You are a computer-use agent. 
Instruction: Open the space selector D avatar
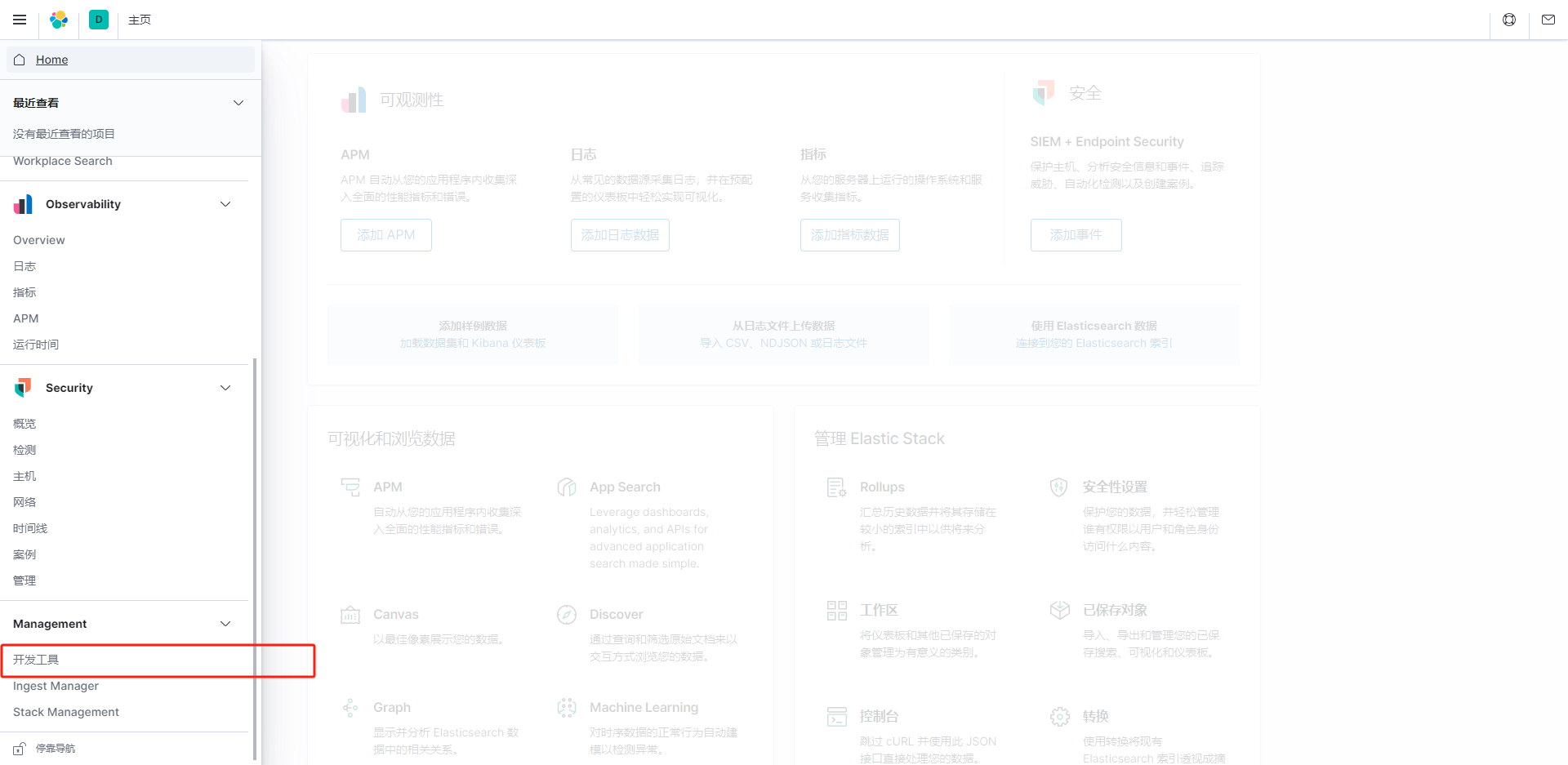click(99, 20)
